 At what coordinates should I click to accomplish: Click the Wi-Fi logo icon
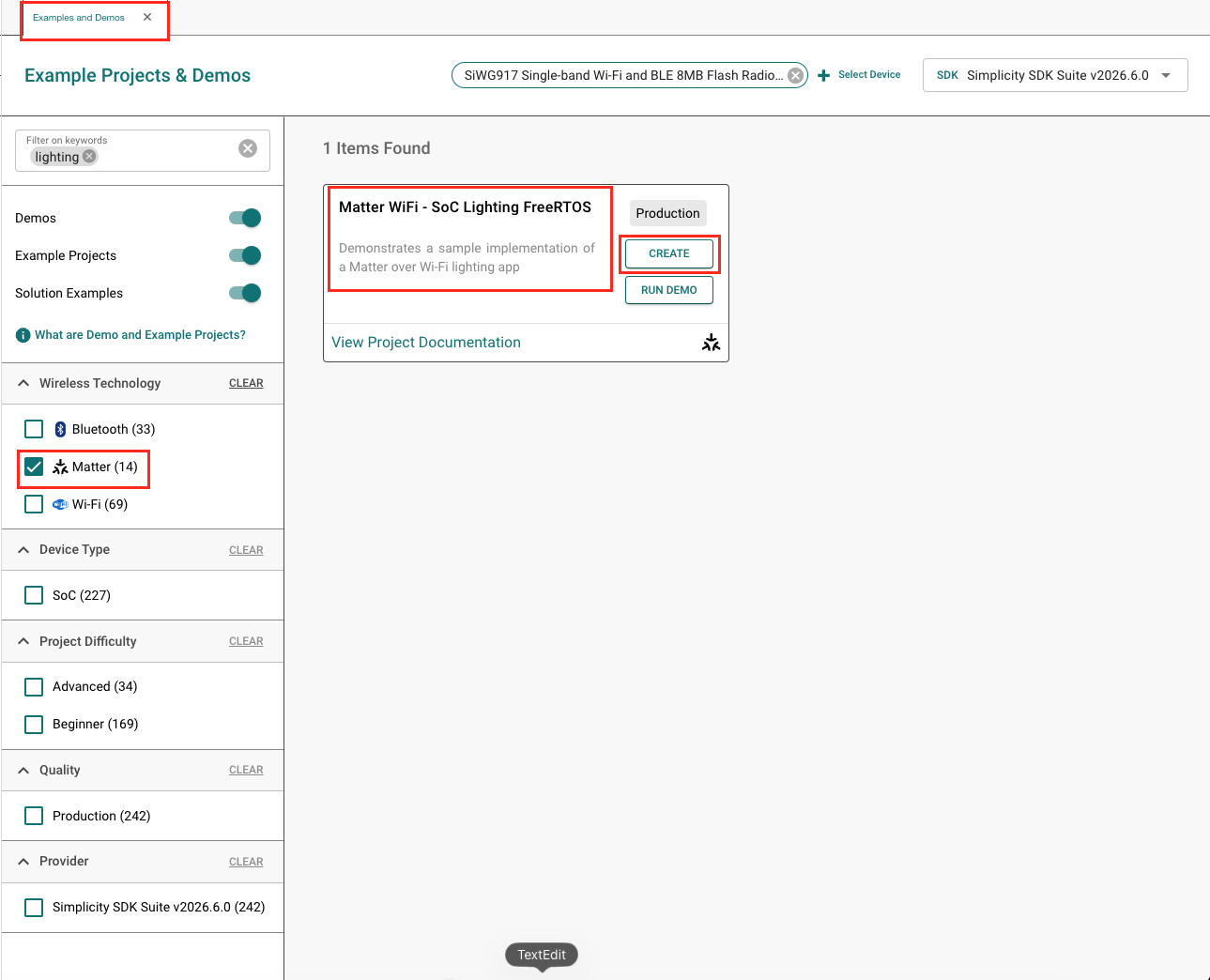pyautogui.click(x=60, y=504)
